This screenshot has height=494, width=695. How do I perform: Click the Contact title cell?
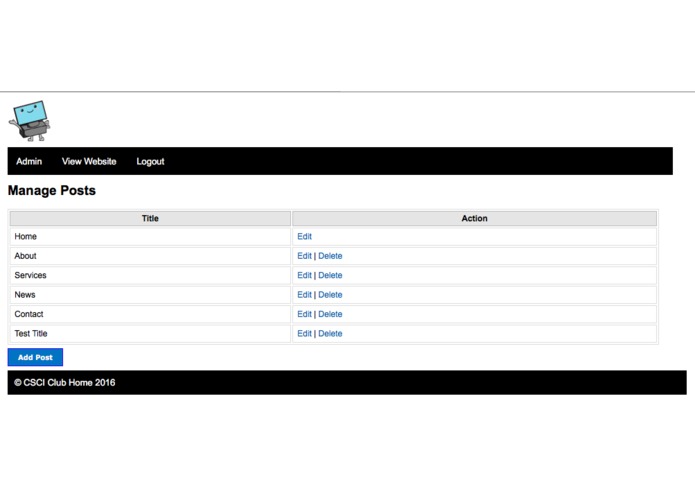[x=150, y=314]
